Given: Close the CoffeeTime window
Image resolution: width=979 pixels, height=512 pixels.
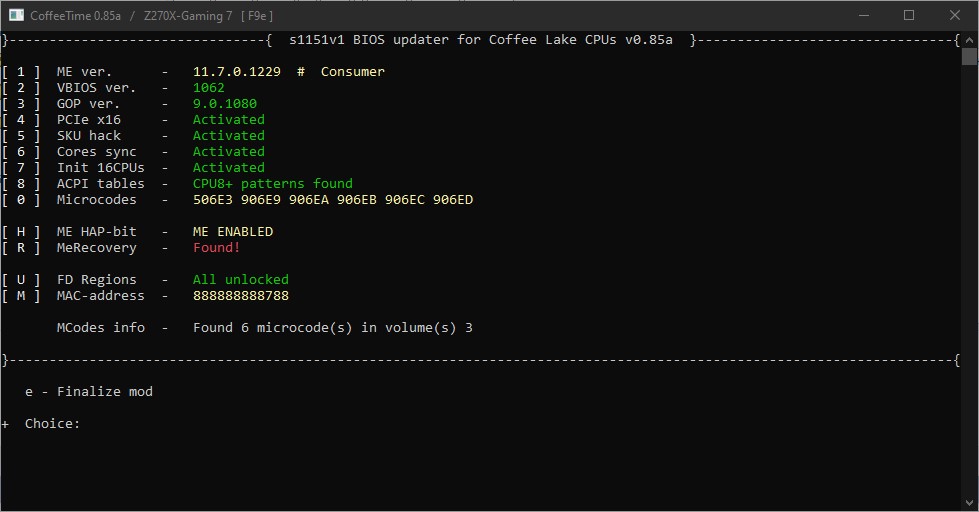Looking at the screenshot, I should click(955, 16).
